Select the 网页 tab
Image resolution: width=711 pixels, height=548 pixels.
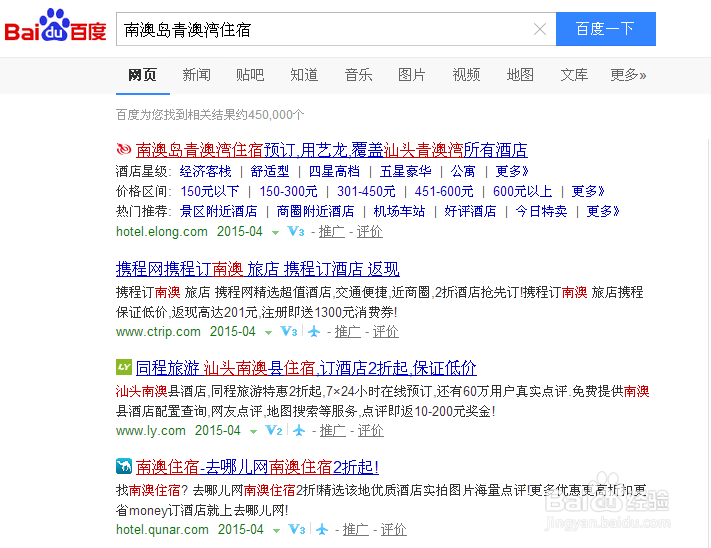pyautogui.click(x=142, y=74)
